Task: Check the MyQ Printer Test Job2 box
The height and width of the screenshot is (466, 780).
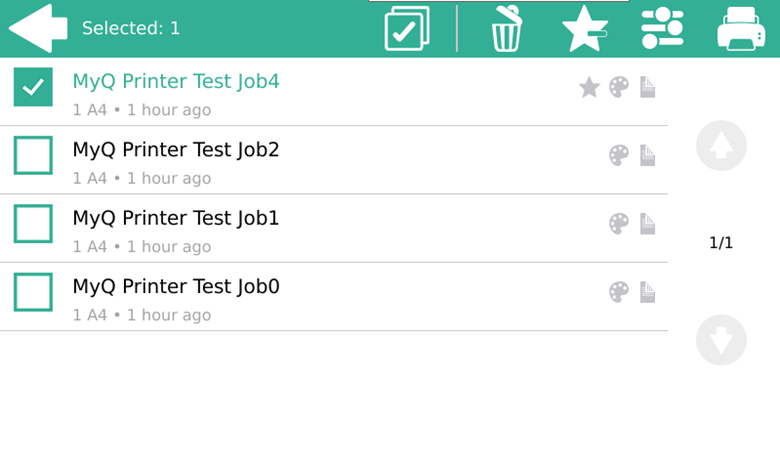Action: coord(33,156)
